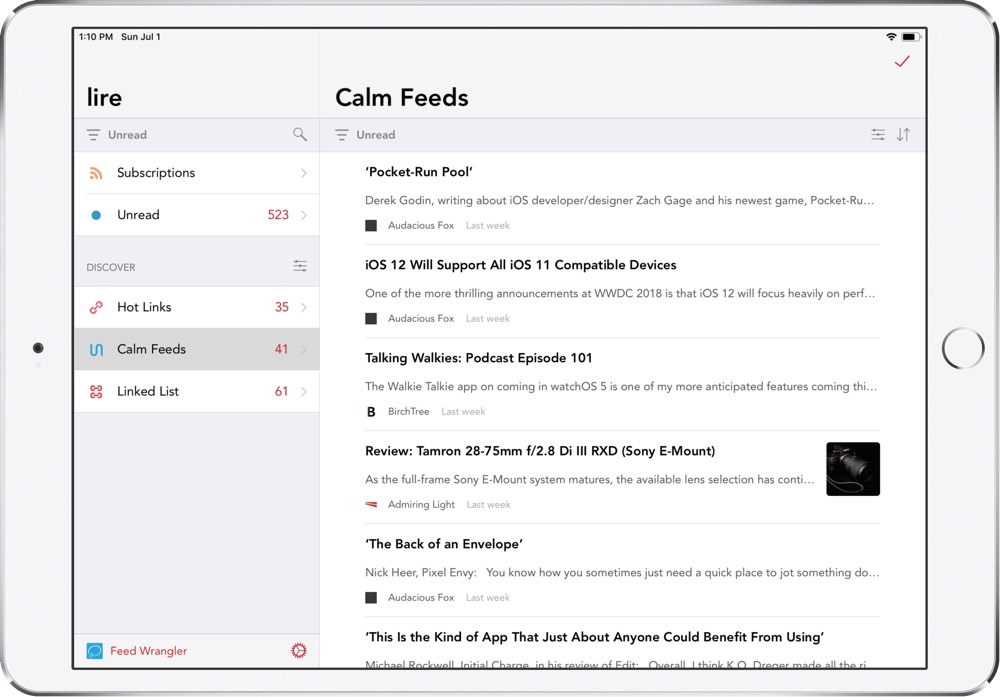The height and width of the screenshot is (697, 1000).
Task: Click the 'lire' app title
Action: [x=104, y=98]
